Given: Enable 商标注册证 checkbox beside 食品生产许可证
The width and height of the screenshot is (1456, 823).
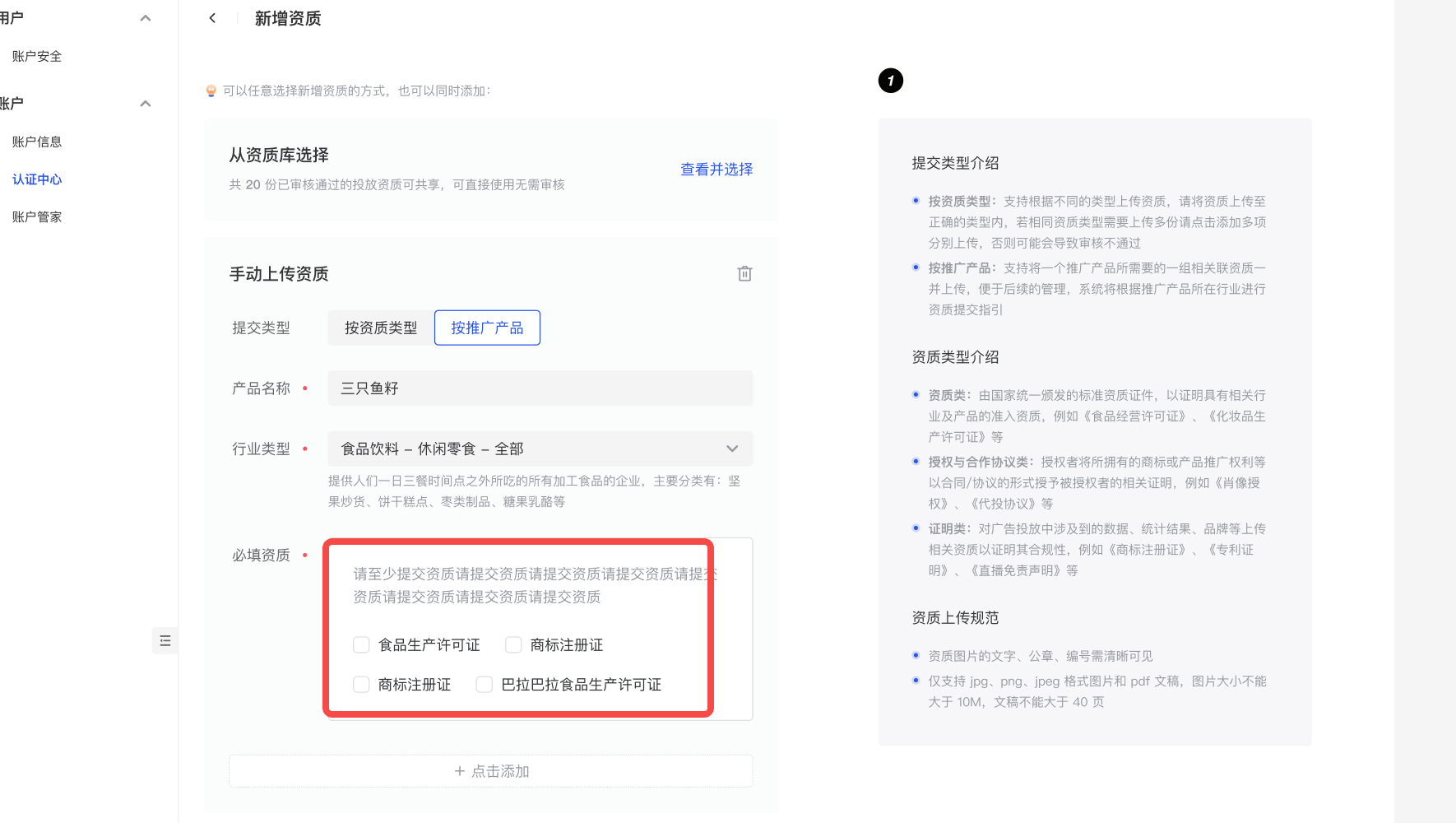Looking at the screenshot, I should 513,645.
